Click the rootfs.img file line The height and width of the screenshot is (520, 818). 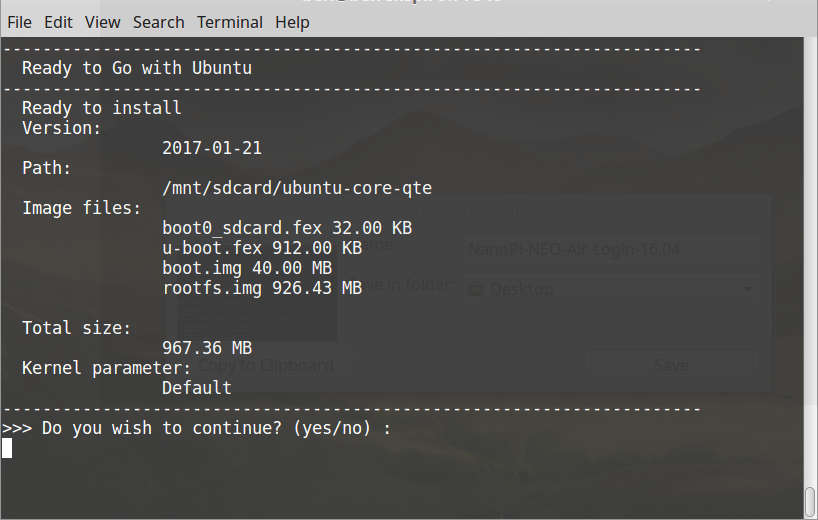261,288
